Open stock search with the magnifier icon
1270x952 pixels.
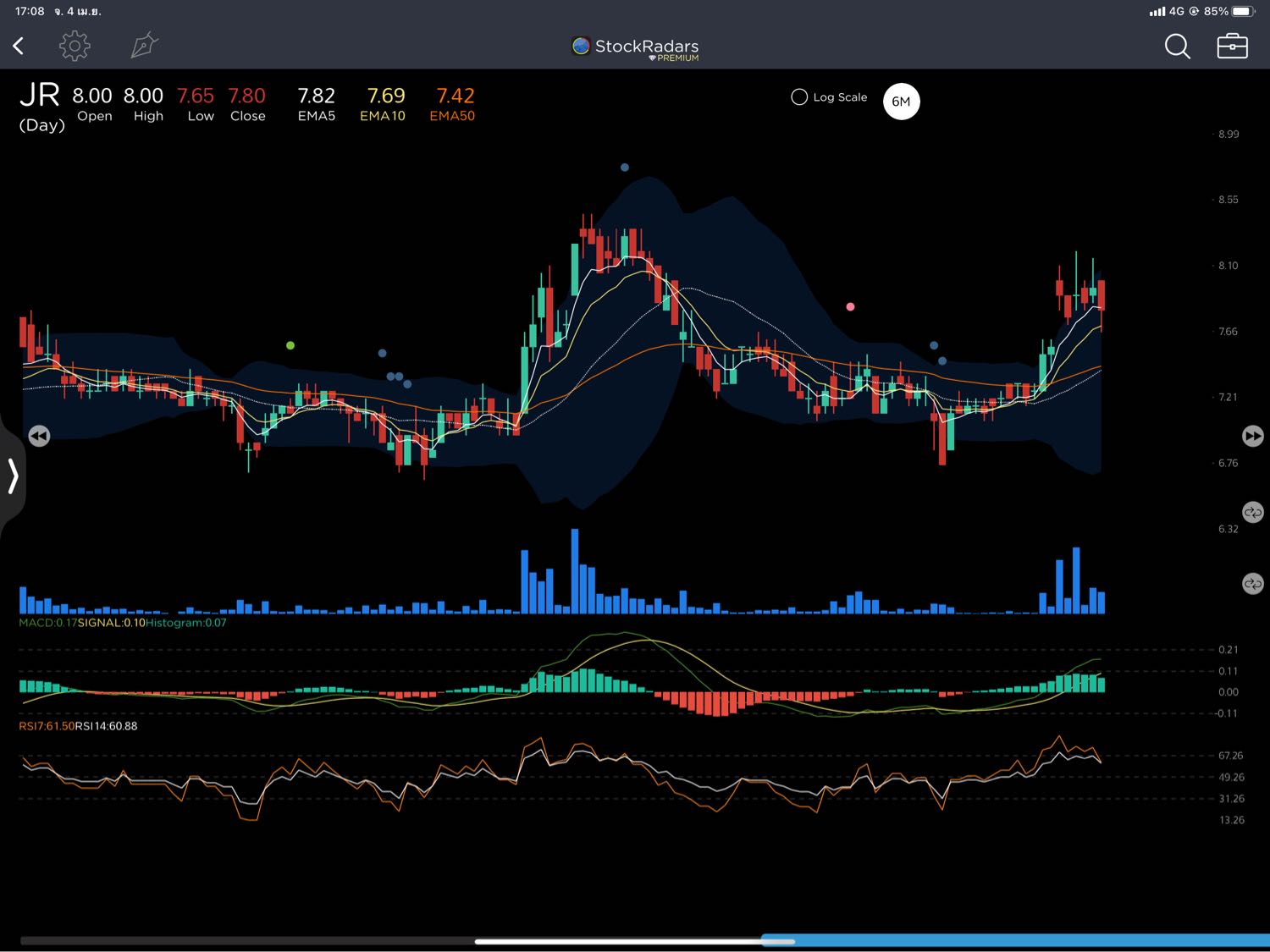coord(1177,47)
